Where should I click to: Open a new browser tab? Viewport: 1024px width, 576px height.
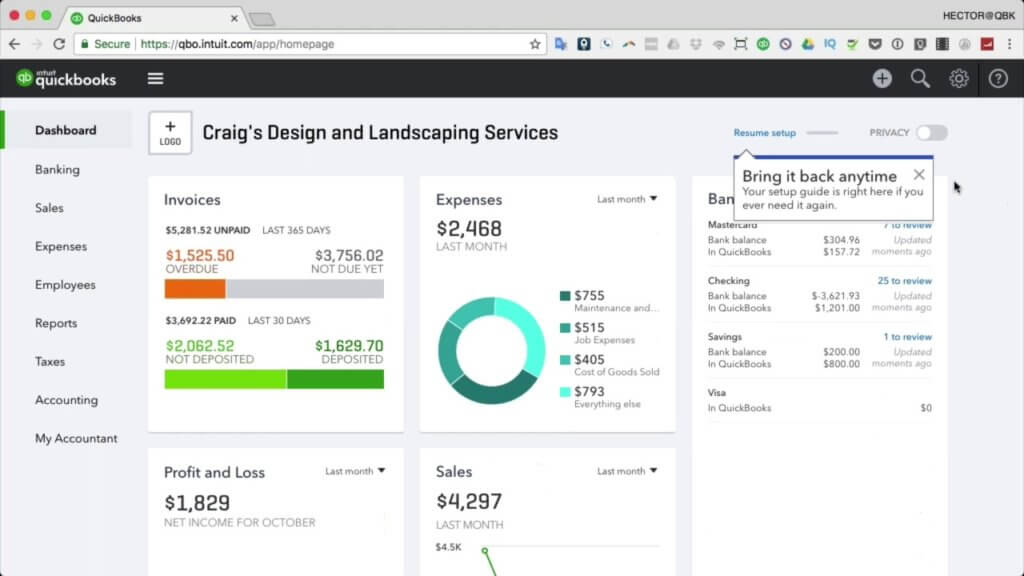click(x=262, y=19)
